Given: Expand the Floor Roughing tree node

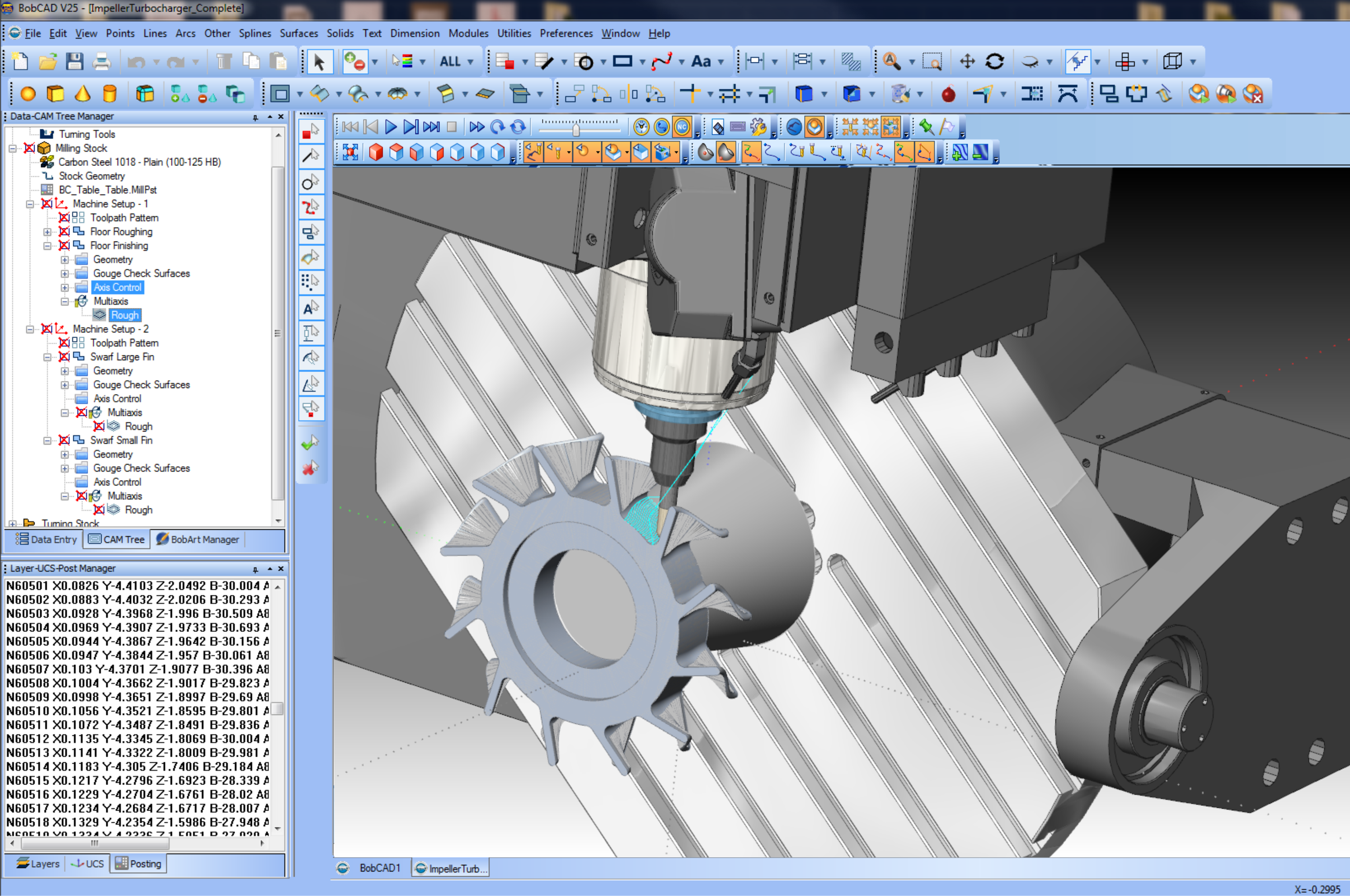Looking at the screenshot, I should (47, 231).
